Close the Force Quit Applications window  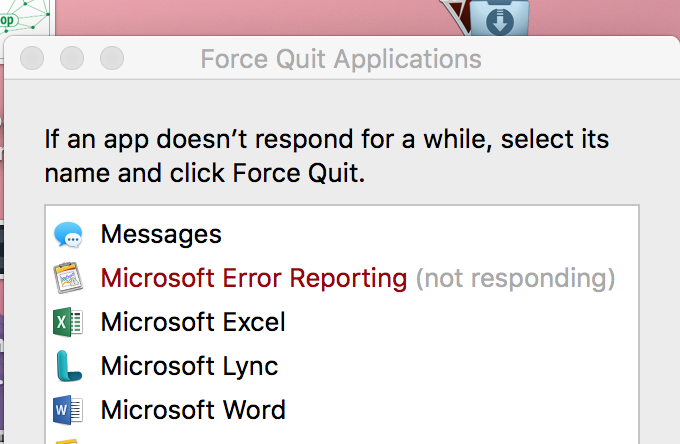point(32,58)
